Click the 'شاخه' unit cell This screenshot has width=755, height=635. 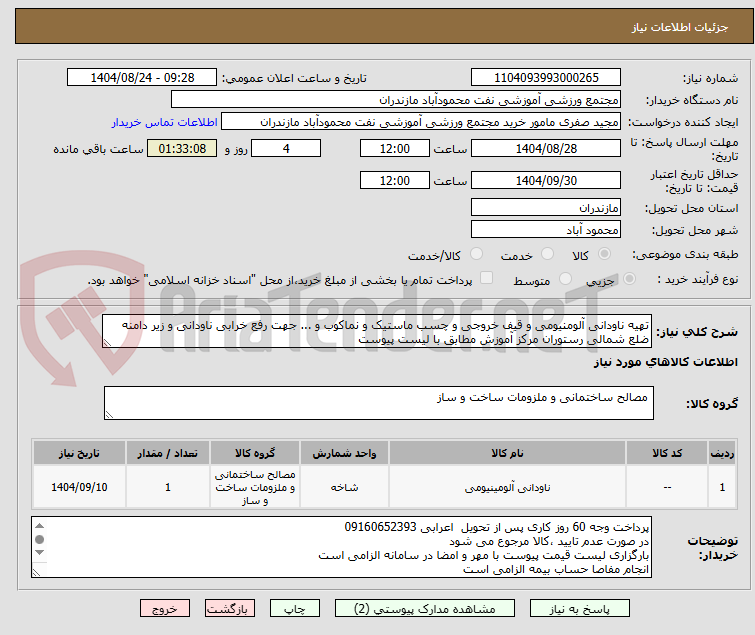coord(344,487)
